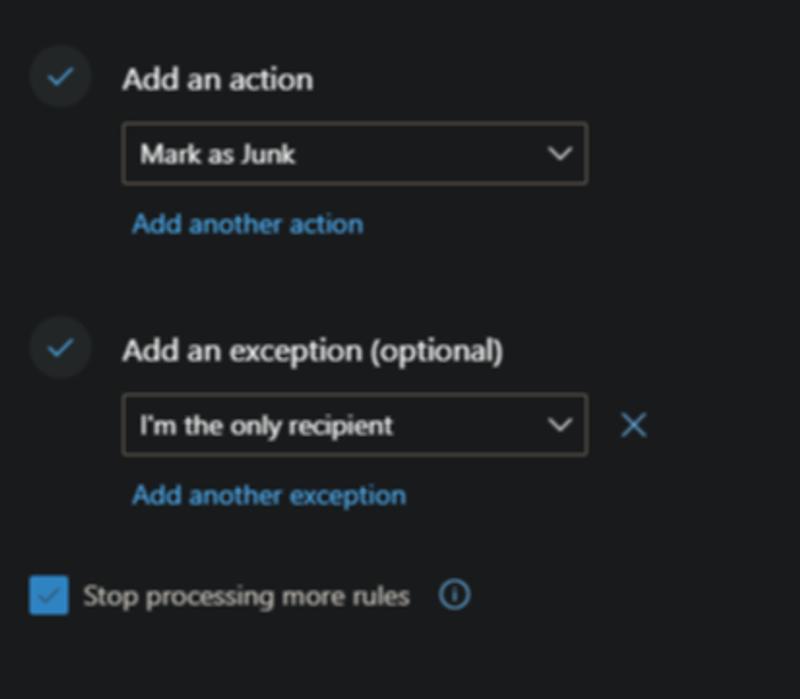Screen dimensions: 800x699
Task: Click the "Stop processing more rules" label text
Action: (x=246, y=597)
